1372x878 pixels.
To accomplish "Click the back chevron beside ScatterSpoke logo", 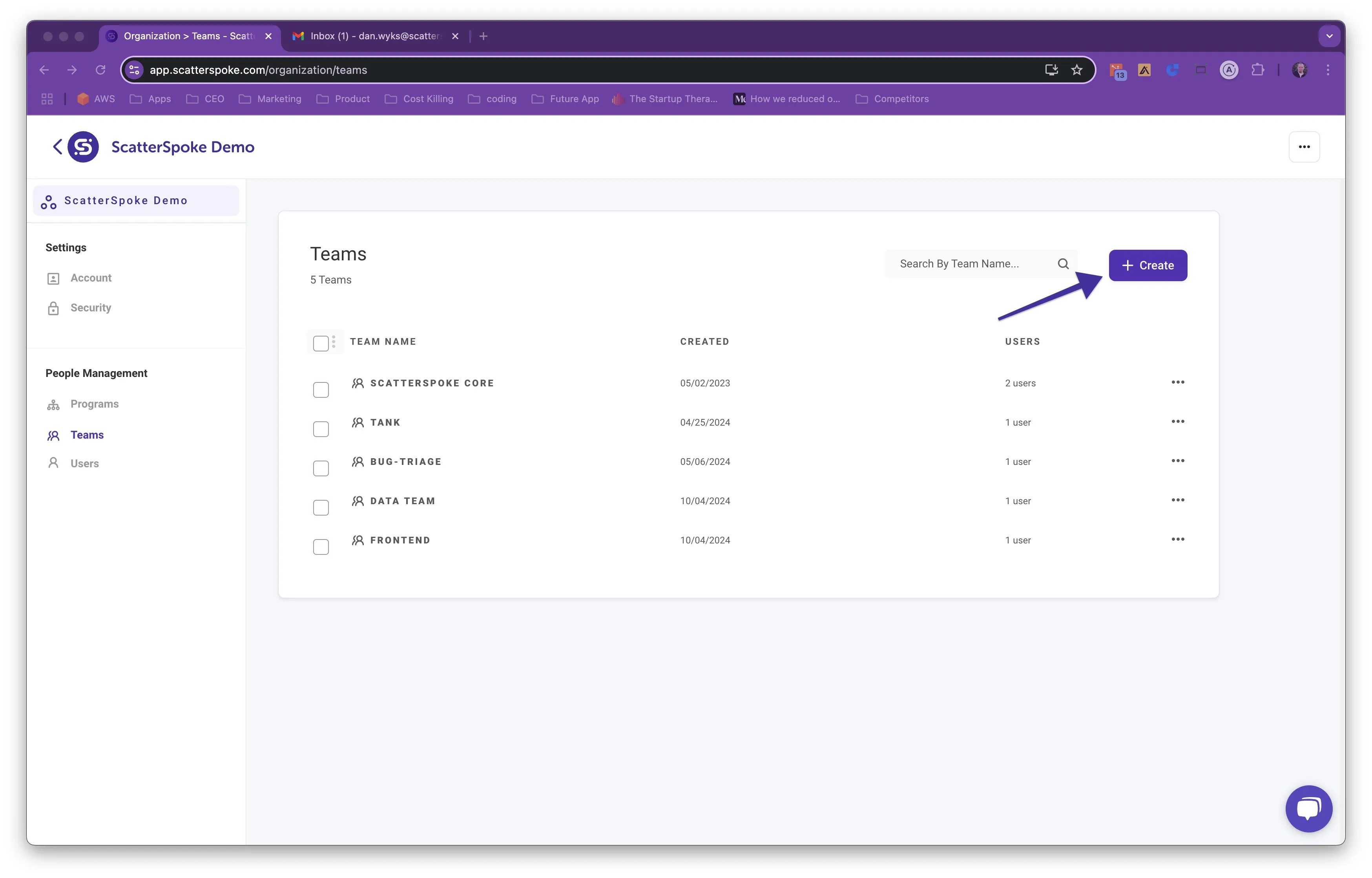I will pyautogui.click(x=58, y=147).
